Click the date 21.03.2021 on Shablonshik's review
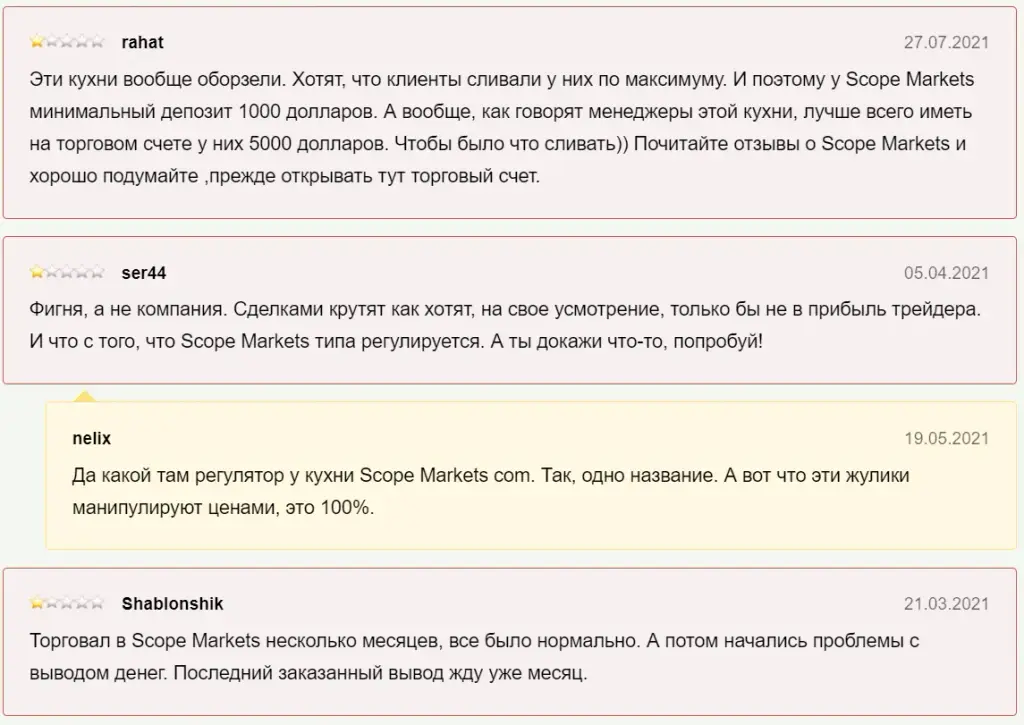Screen dimensions: 1024x725 946,604
